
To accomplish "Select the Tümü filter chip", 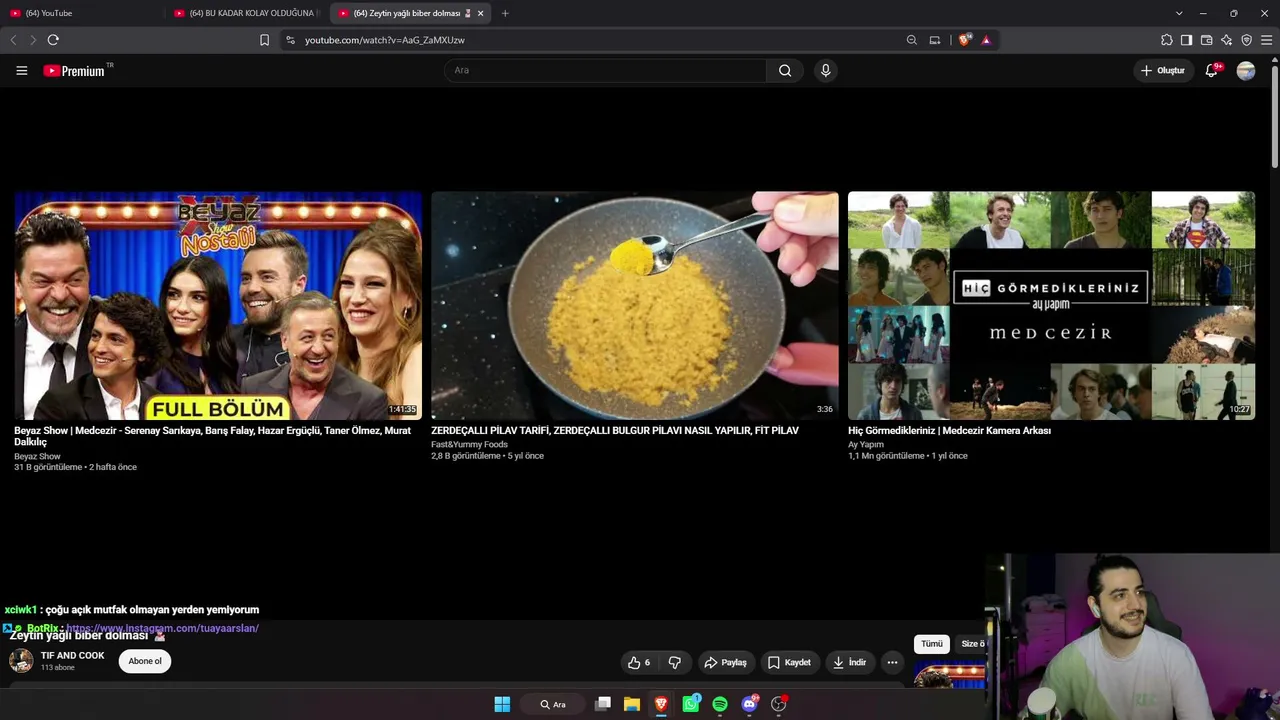I will click(x=932, y=644).
